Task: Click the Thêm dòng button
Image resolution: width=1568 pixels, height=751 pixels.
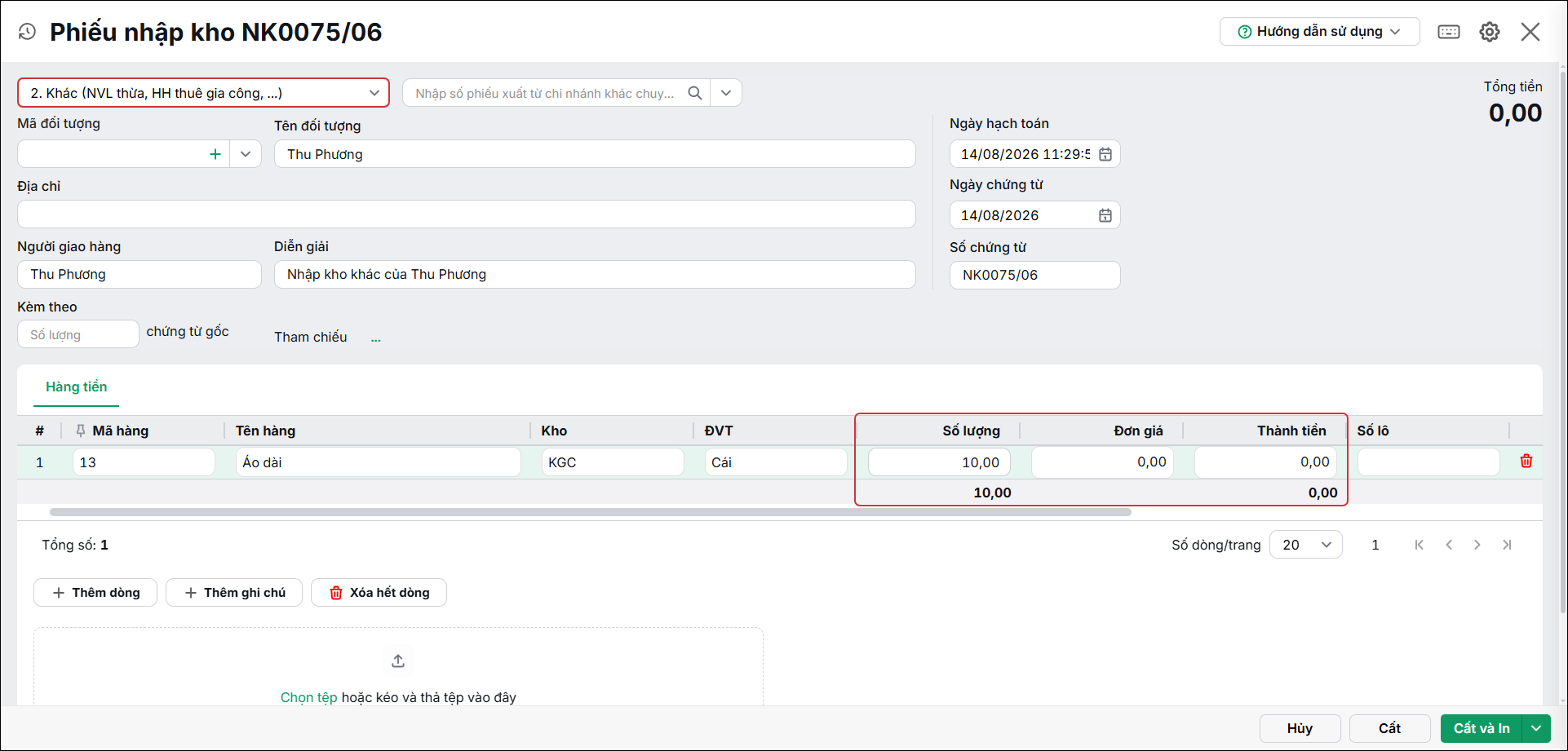Action: [96, 593]
